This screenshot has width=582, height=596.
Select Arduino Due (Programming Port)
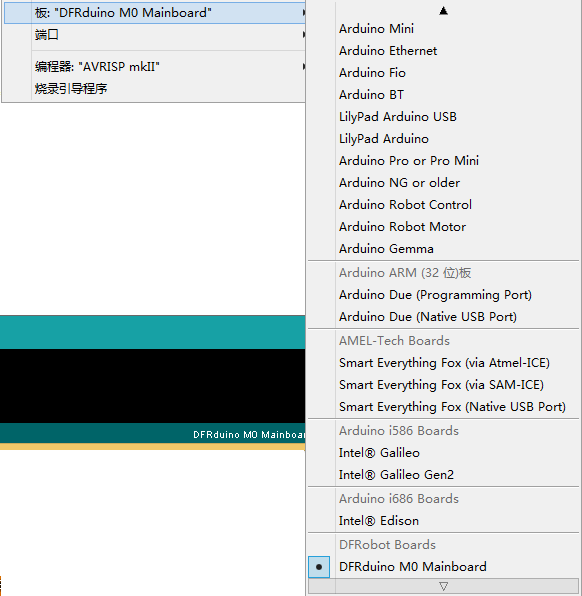[443, 295]
